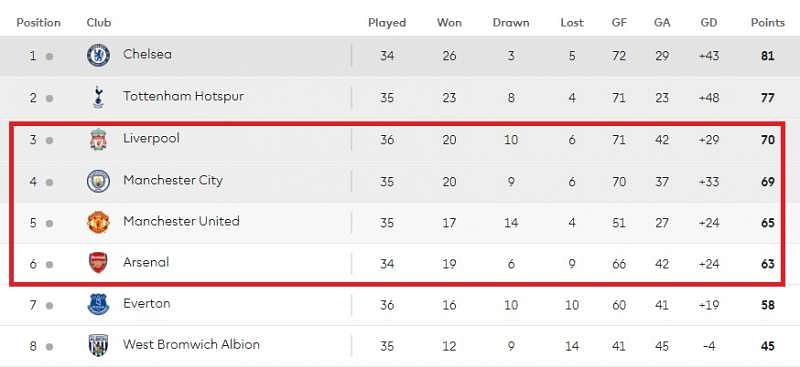The height and width of the screenshot is (367, 800).
Task: Open the Tottenham Hotspur team link
Action: coord(184,96)
